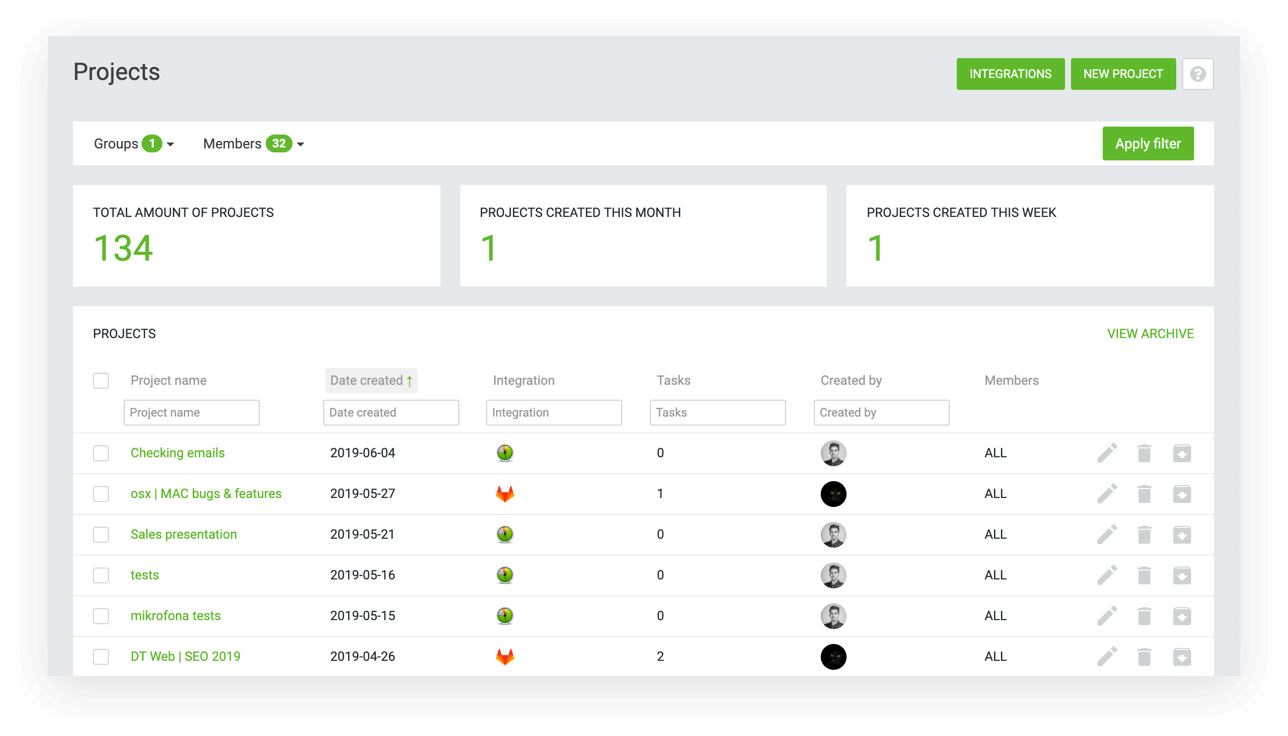The width and height of the screenshot is (1288, 736).
Task: Check the Sales presentation row checkbox
Action: point(101,535)
